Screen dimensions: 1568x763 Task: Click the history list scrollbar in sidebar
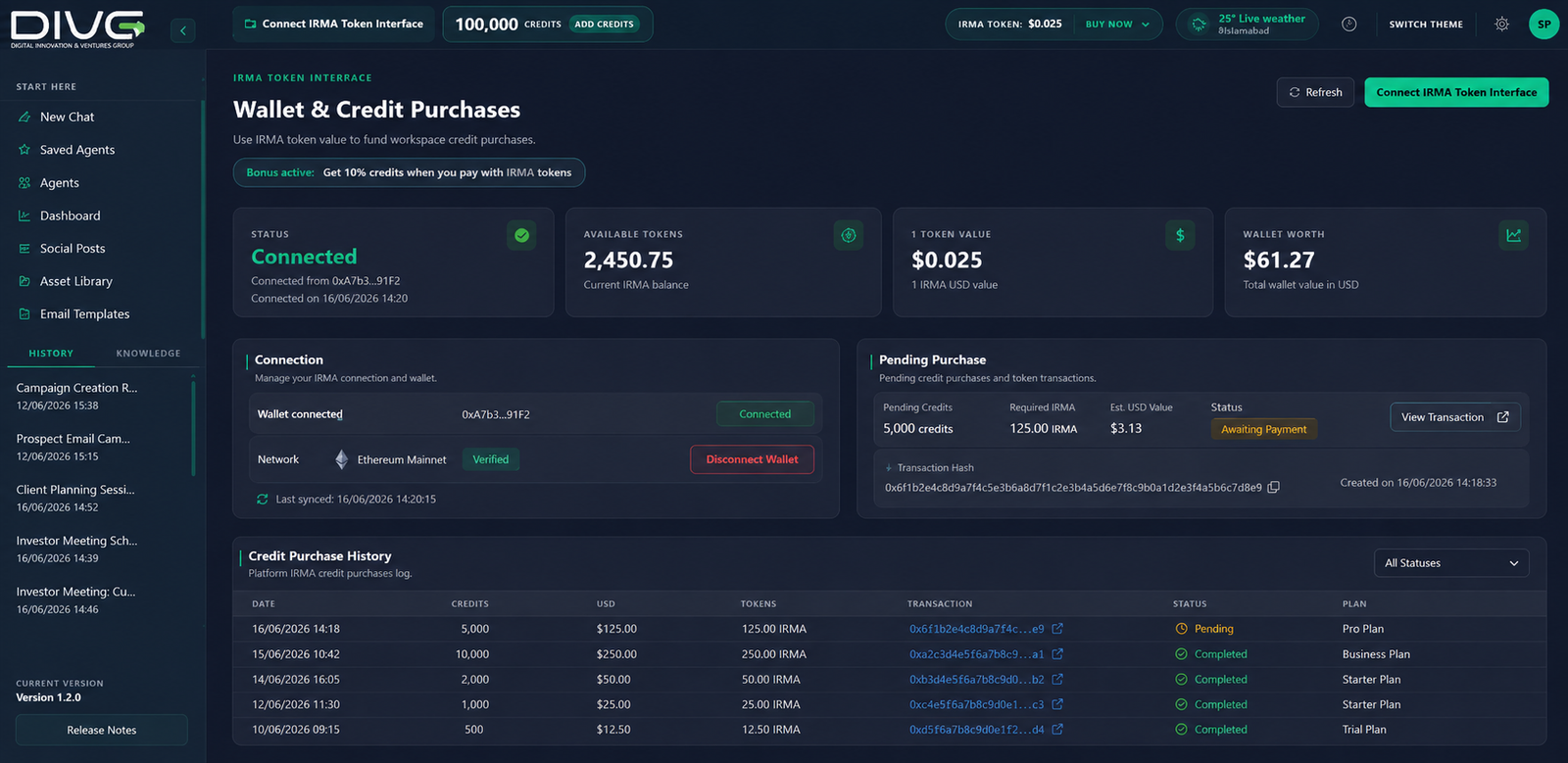coord(193,429)
